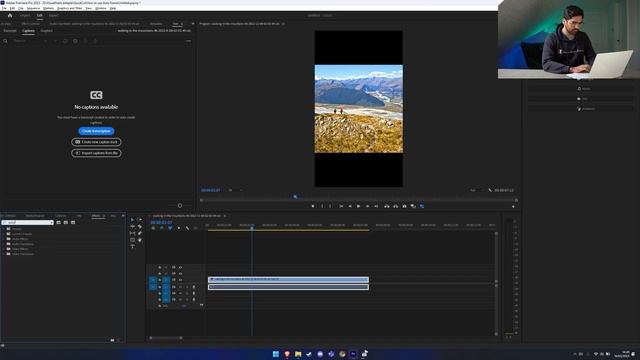Select the Pen tool

point(140,233)
